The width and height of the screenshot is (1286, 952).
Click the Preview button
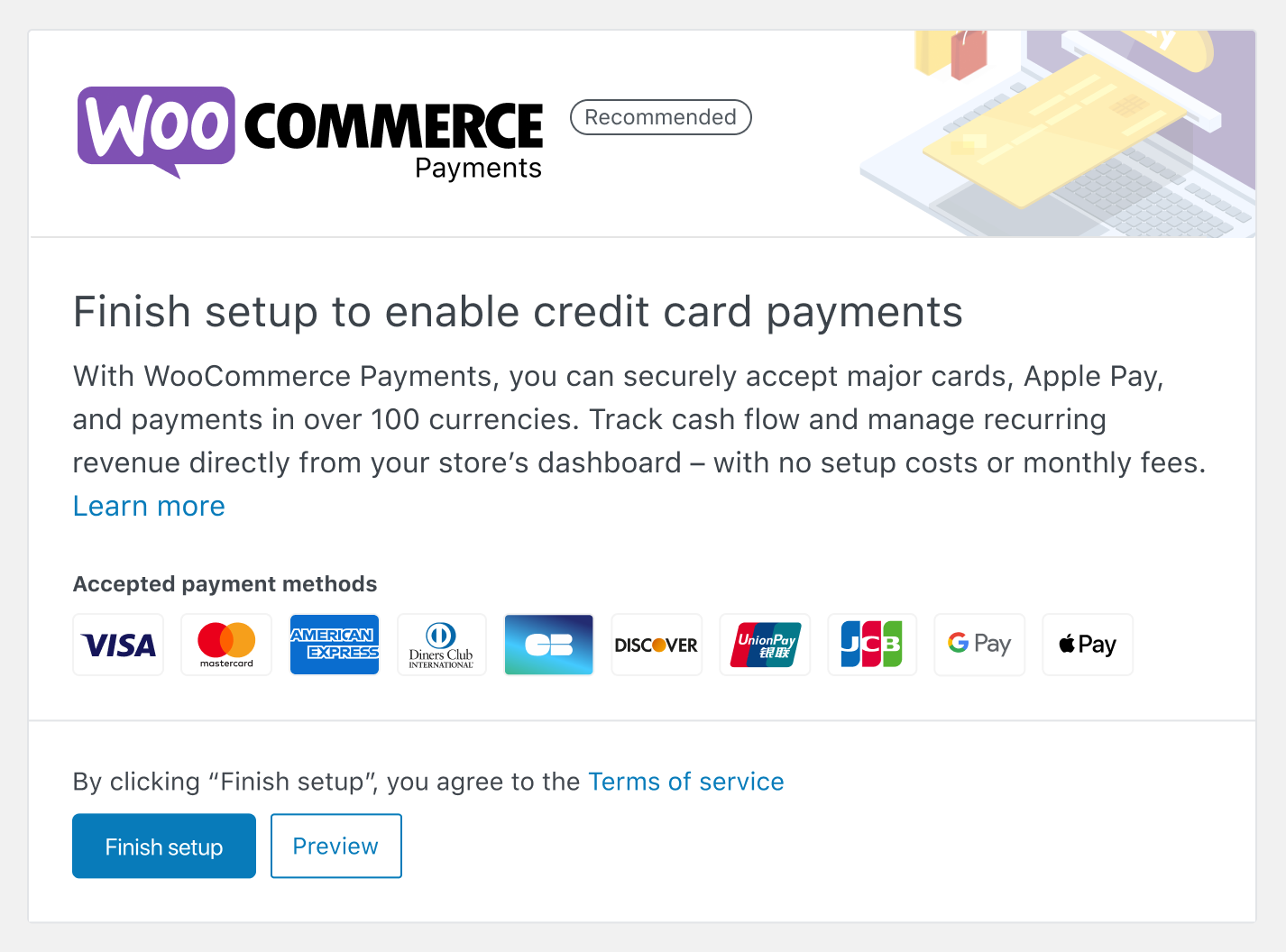[335, 846]
